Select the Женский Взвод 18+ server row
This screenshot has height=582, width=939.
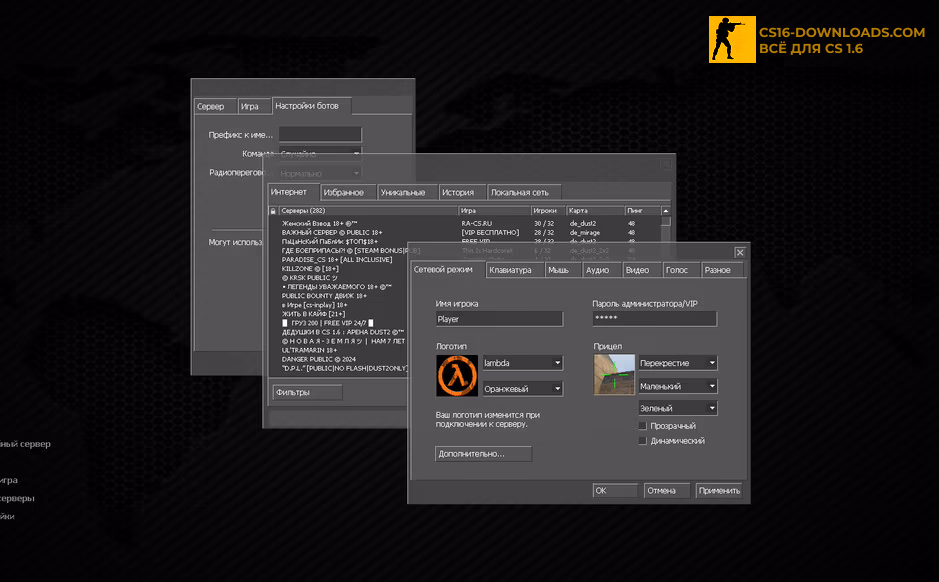pos(464,223)
